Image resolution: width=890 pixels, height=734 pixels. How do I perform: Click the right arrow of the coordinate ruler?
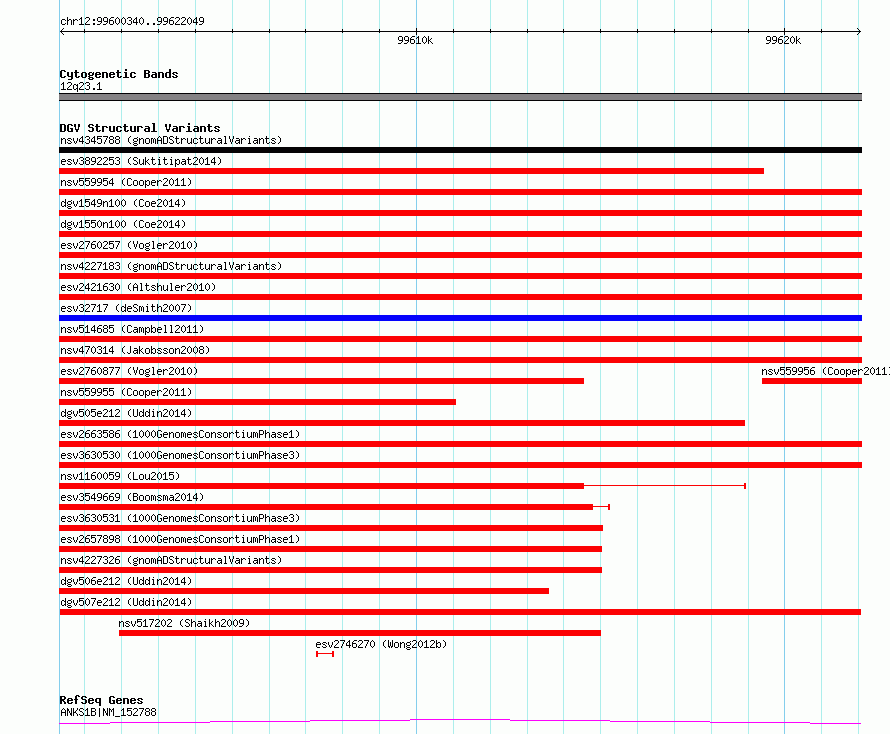point(858,32)
